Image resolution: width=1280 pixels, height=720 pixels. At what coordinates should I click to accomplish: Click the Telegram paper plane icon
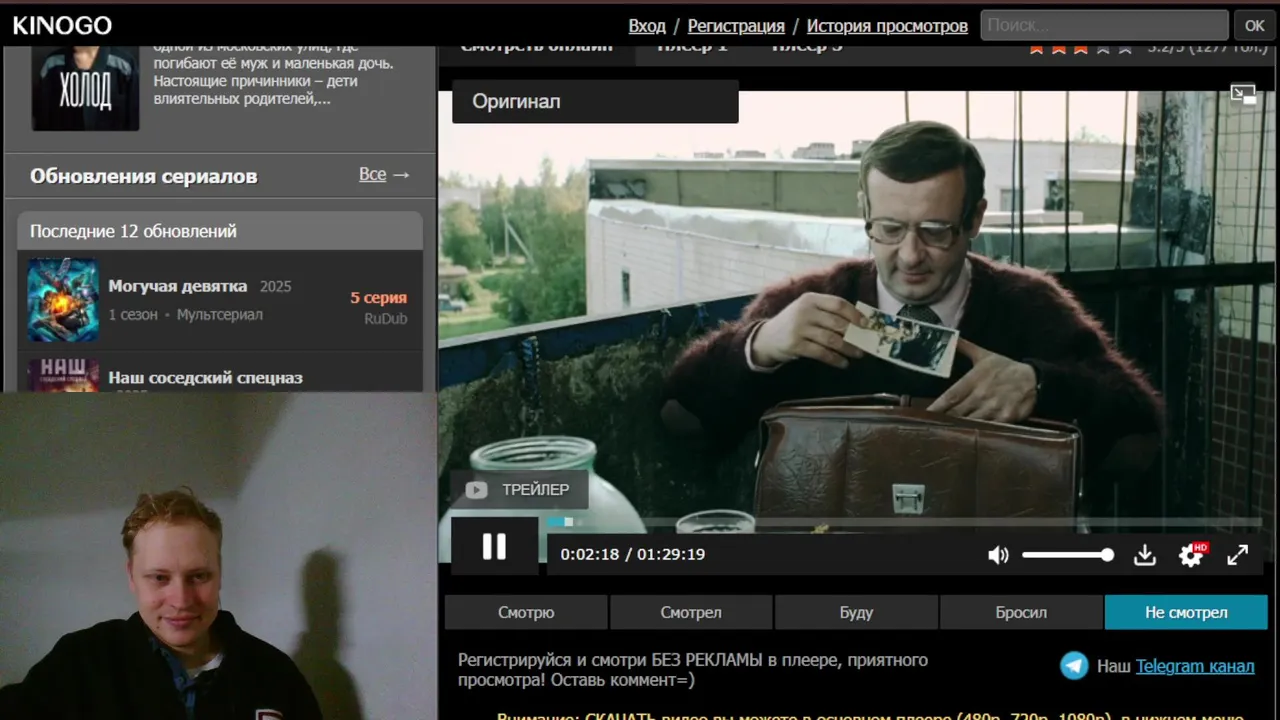(x=1074, y=666)
